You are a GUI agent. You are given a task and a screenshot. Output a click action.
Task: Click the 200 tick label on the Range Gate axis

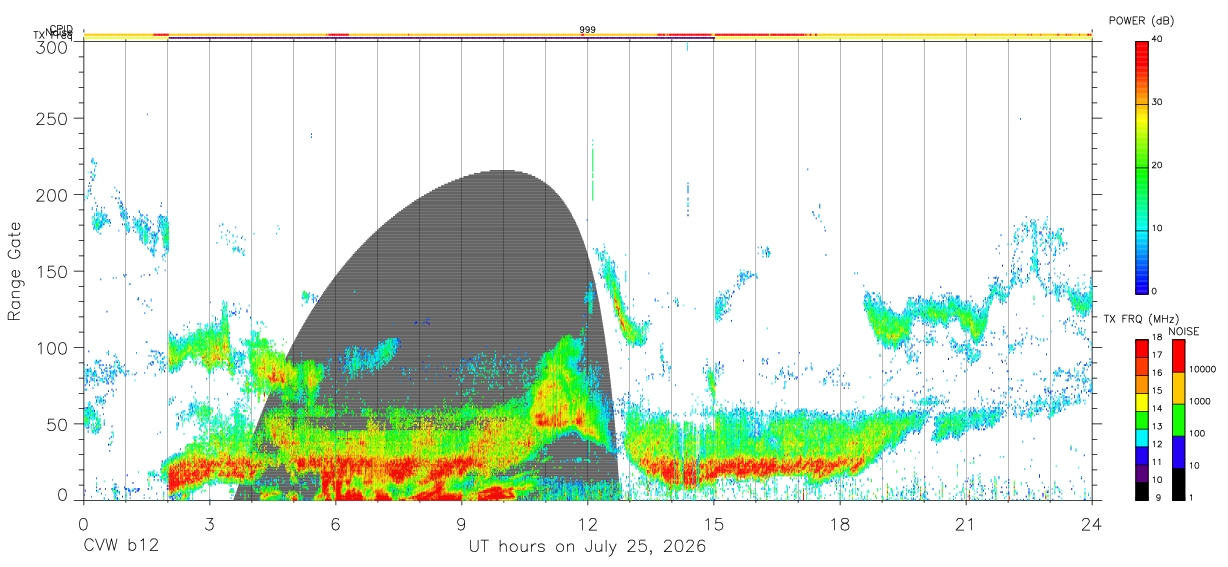pos(54,195)
